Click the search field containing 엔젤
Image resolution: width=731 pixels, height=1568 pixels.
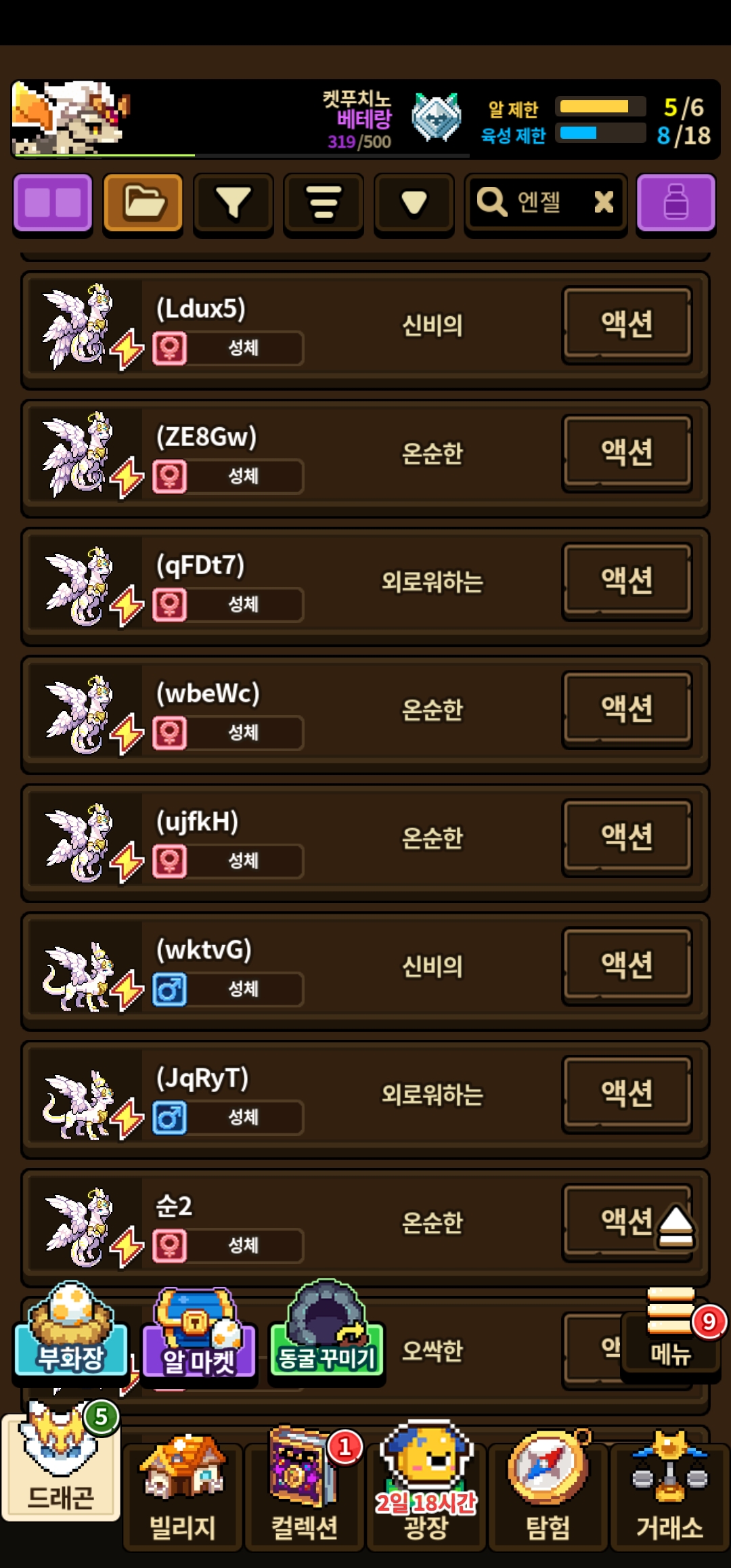click(546, 203)
